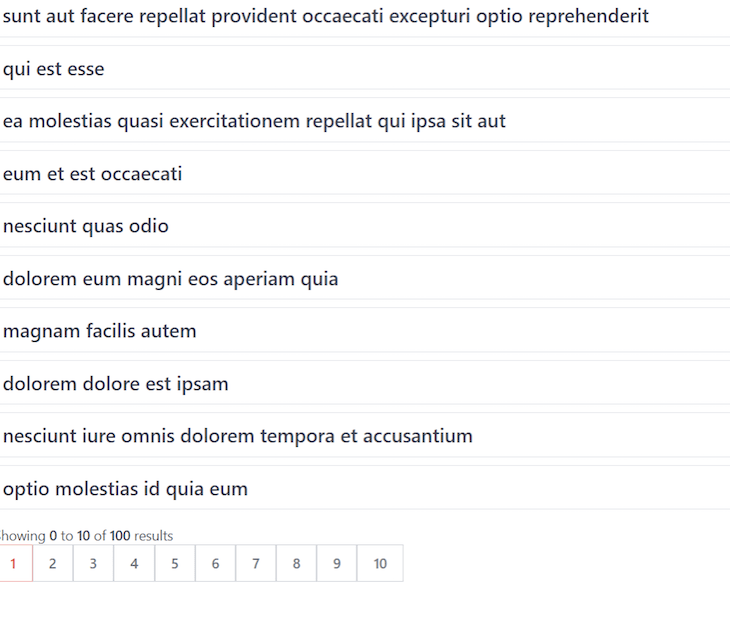Choose the 'eum et est occaecati' entry
730x630 pixels.
coord(365,173)
